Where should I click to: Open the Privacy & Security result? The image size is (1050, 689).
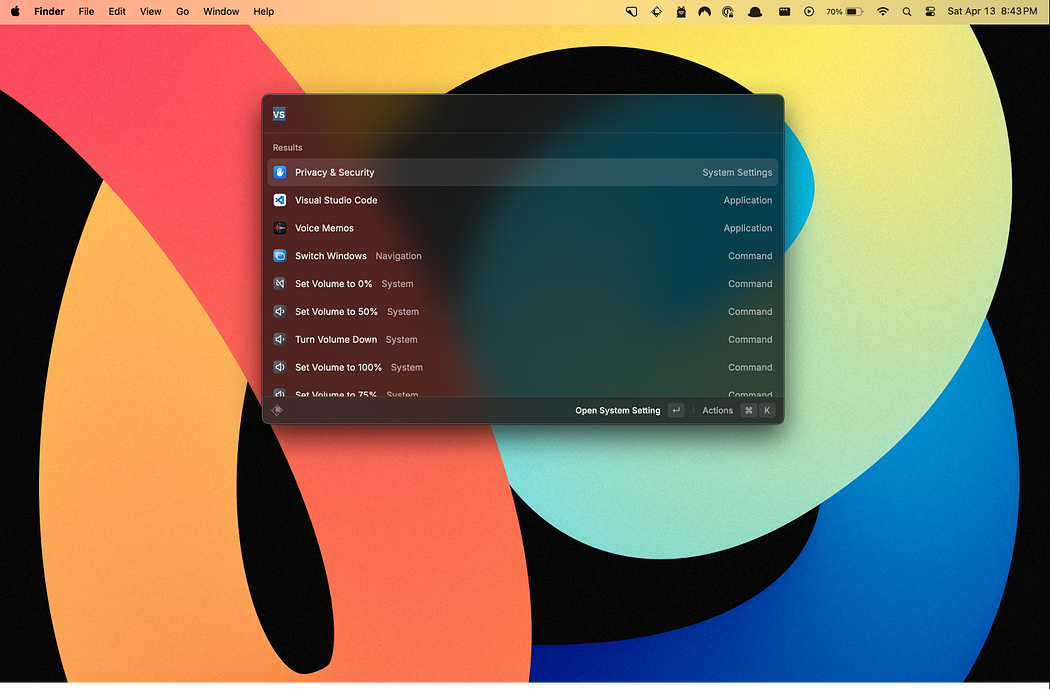(522, 172)
